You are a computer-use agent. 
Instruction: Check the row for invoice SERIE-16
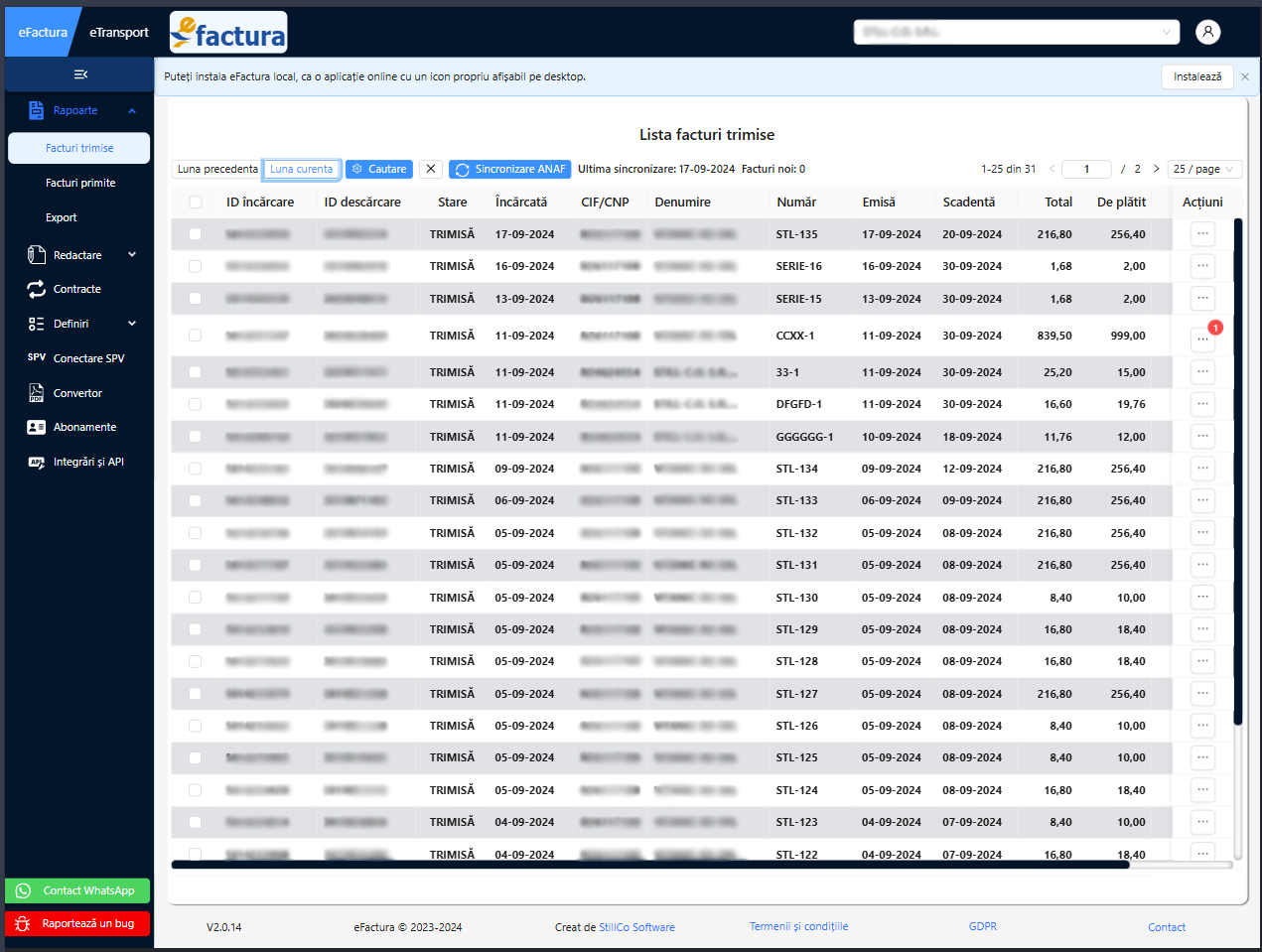[x=196, y=266]
